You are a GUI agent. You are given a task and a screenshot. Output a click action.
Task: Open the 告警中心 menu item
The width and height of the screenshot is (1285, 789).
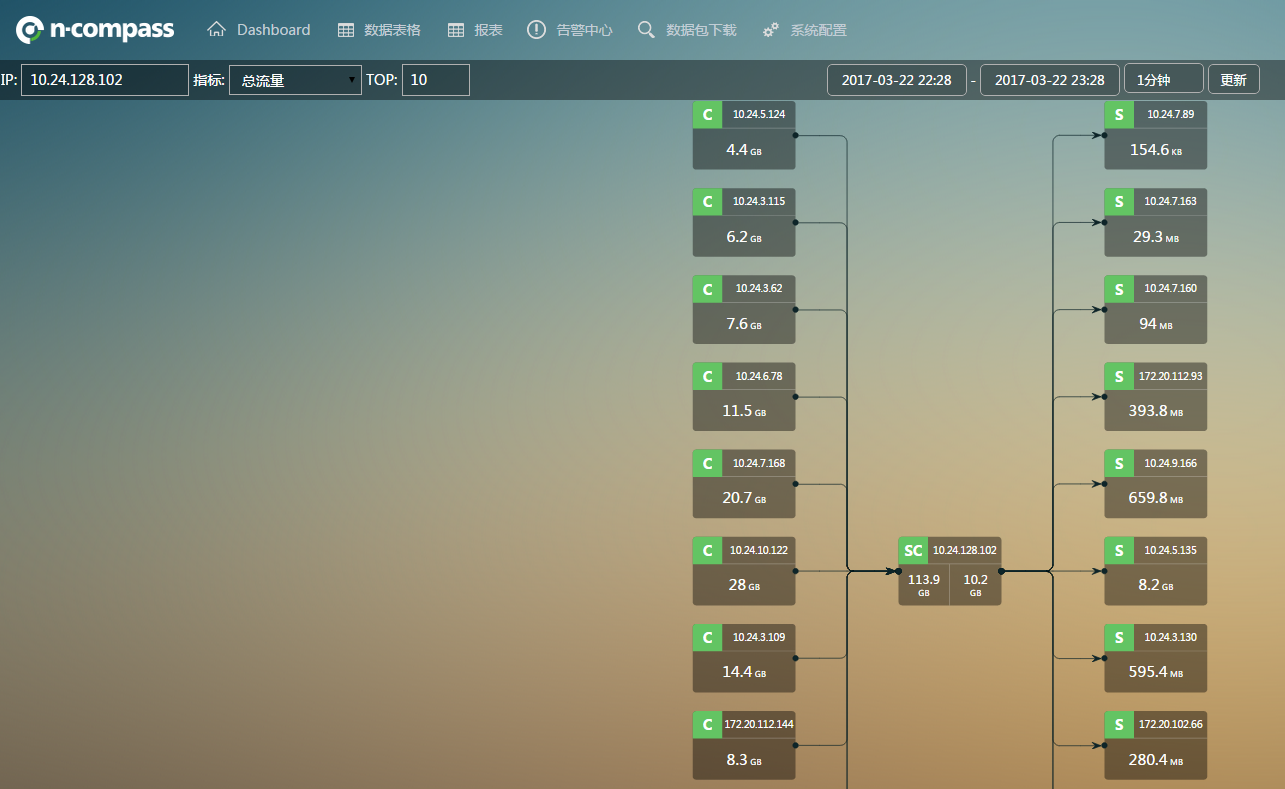584,30
